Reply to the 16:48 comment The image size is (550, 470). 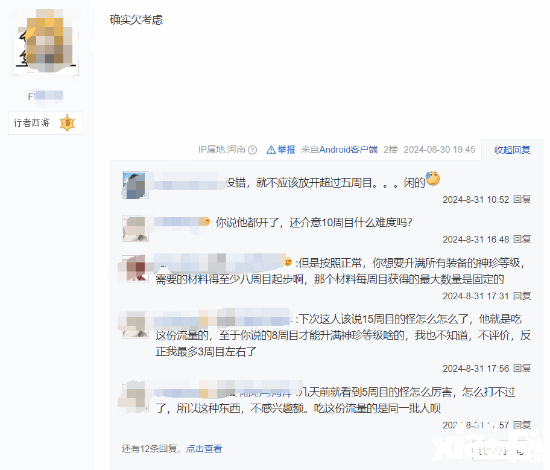[522, 240]
